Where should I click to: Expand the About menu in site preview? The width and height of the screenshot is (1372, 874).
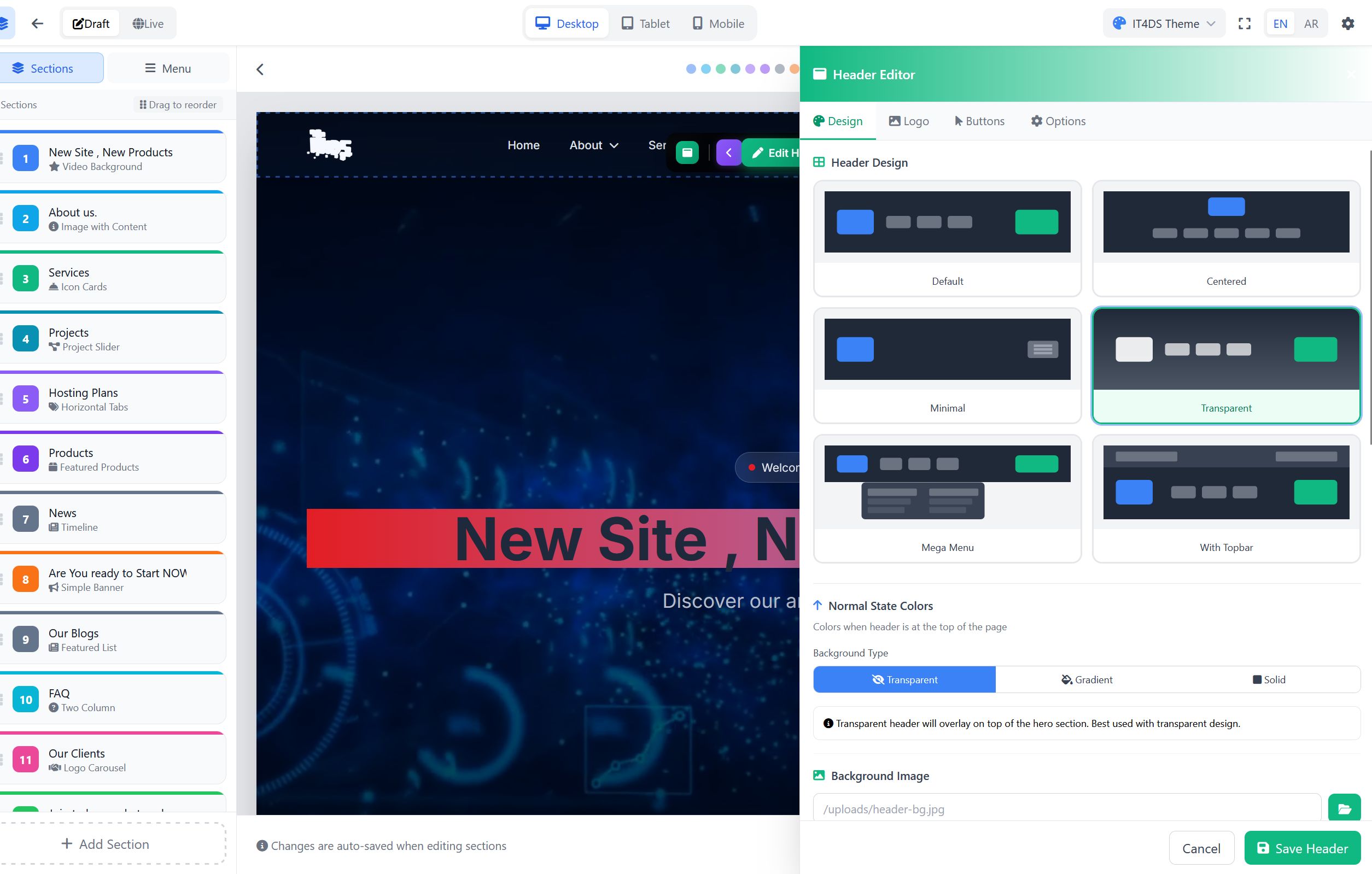point(594,145)
